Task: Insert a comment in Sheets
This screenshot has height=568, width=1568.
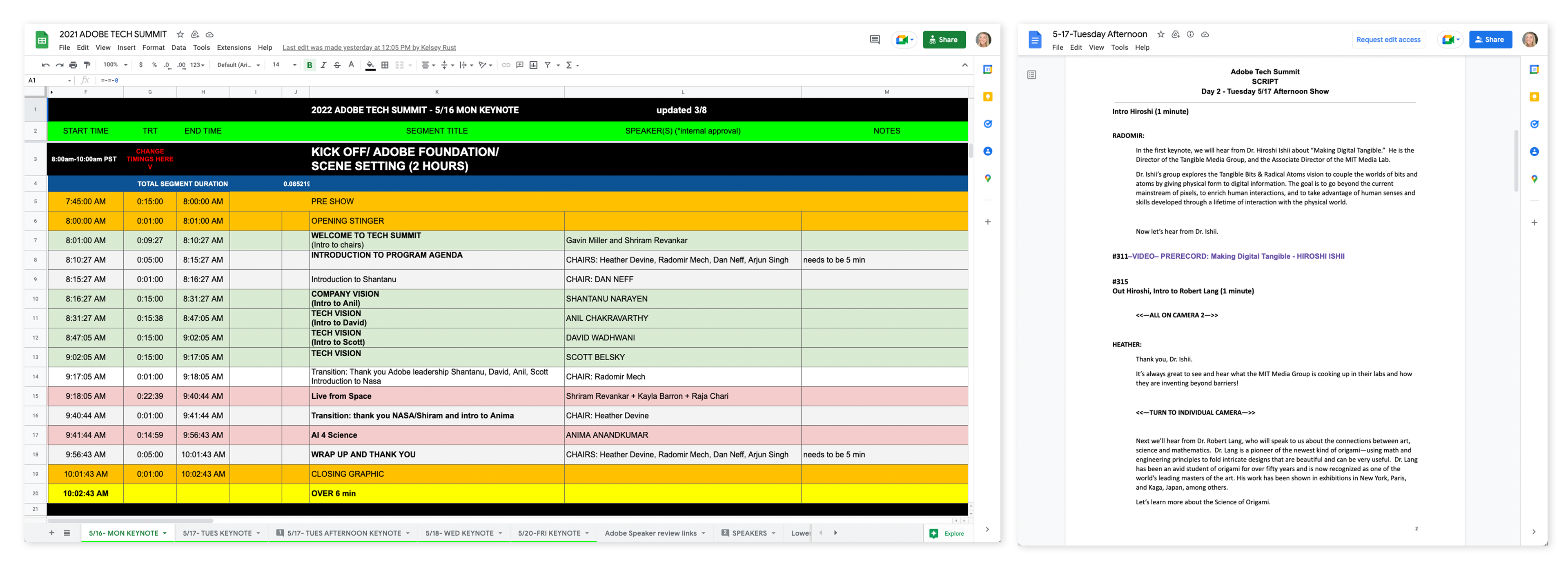Action: (x=520, y=65)
